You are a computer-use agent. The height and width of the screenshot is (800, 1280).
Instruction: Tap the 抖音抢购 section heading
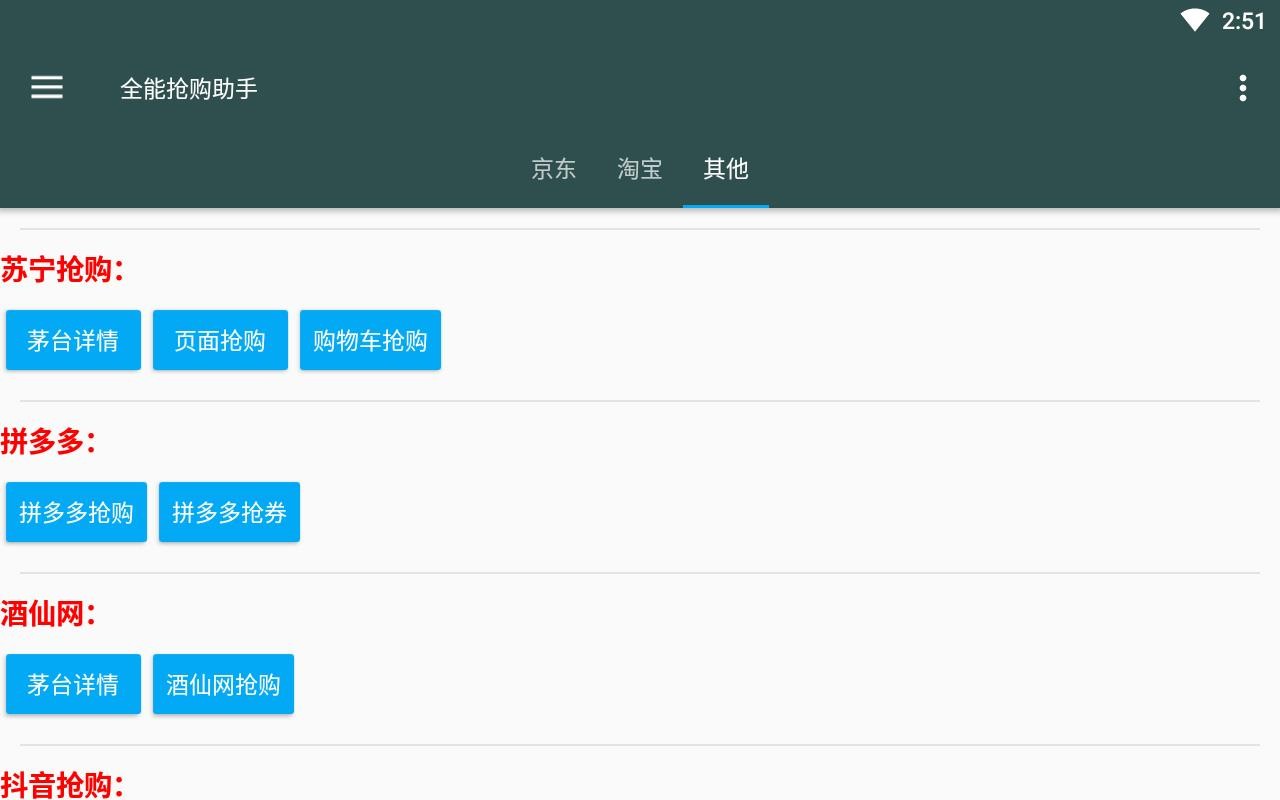[63, 785]
